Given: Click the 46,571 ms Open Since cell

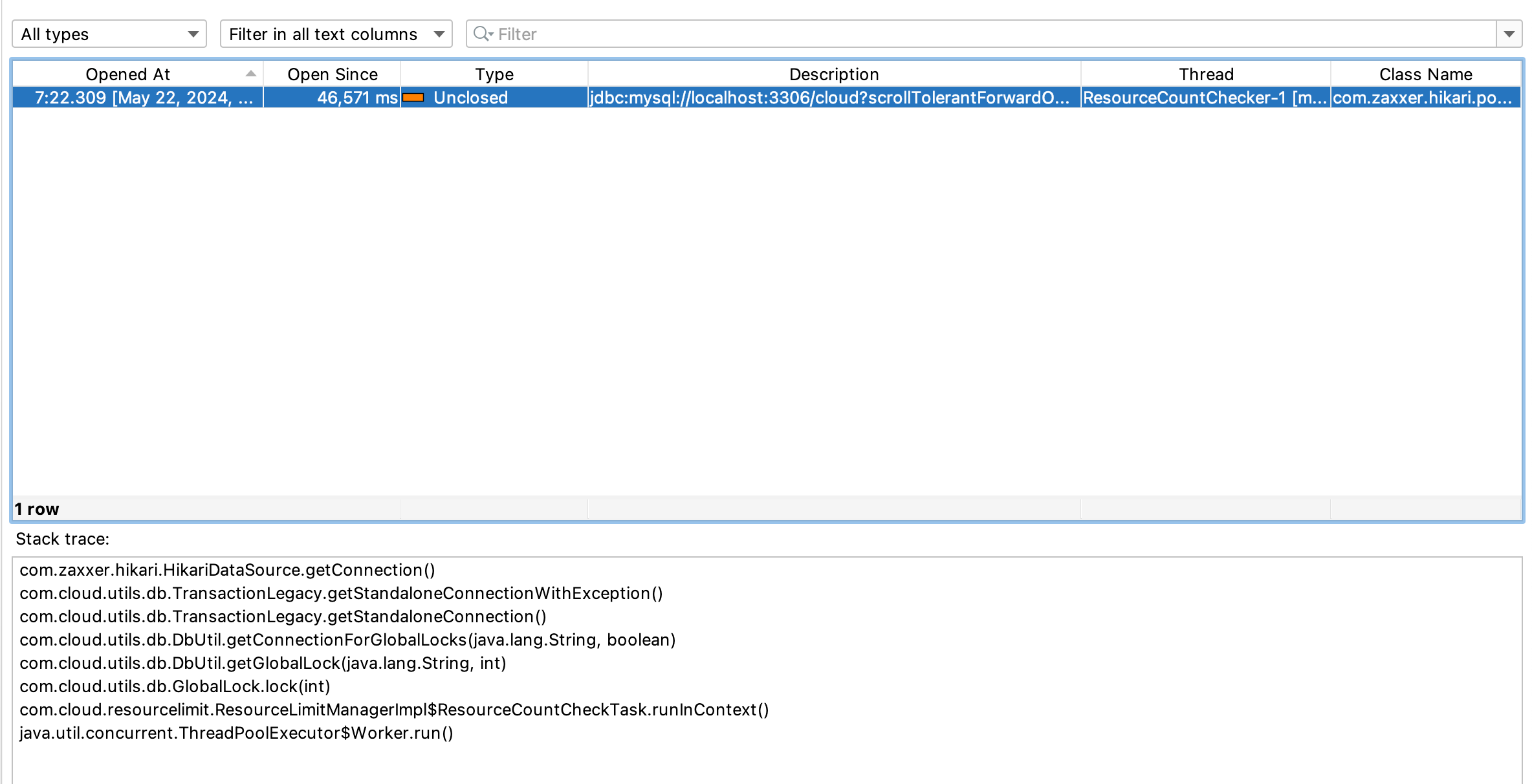Looking at the screenshot, I should [357, 98].
